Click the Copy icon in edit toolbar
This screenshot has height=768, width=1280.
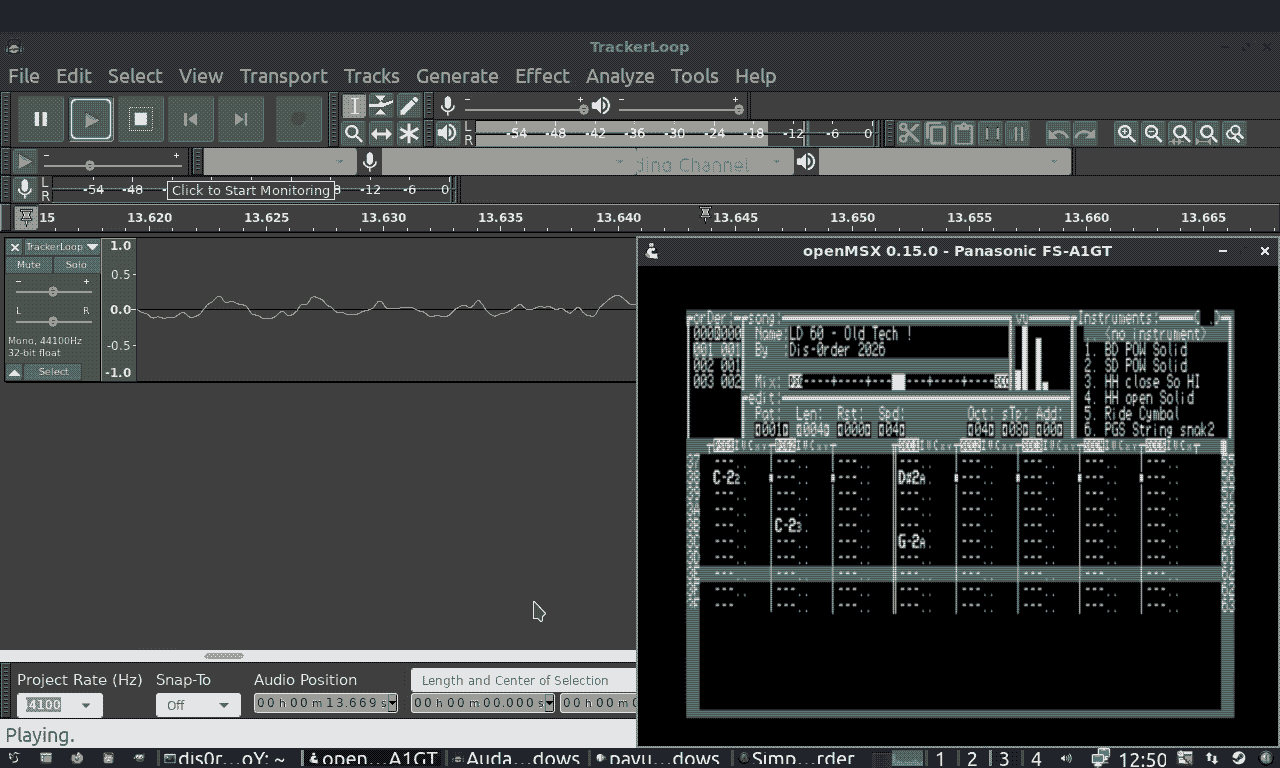point(936,133)
